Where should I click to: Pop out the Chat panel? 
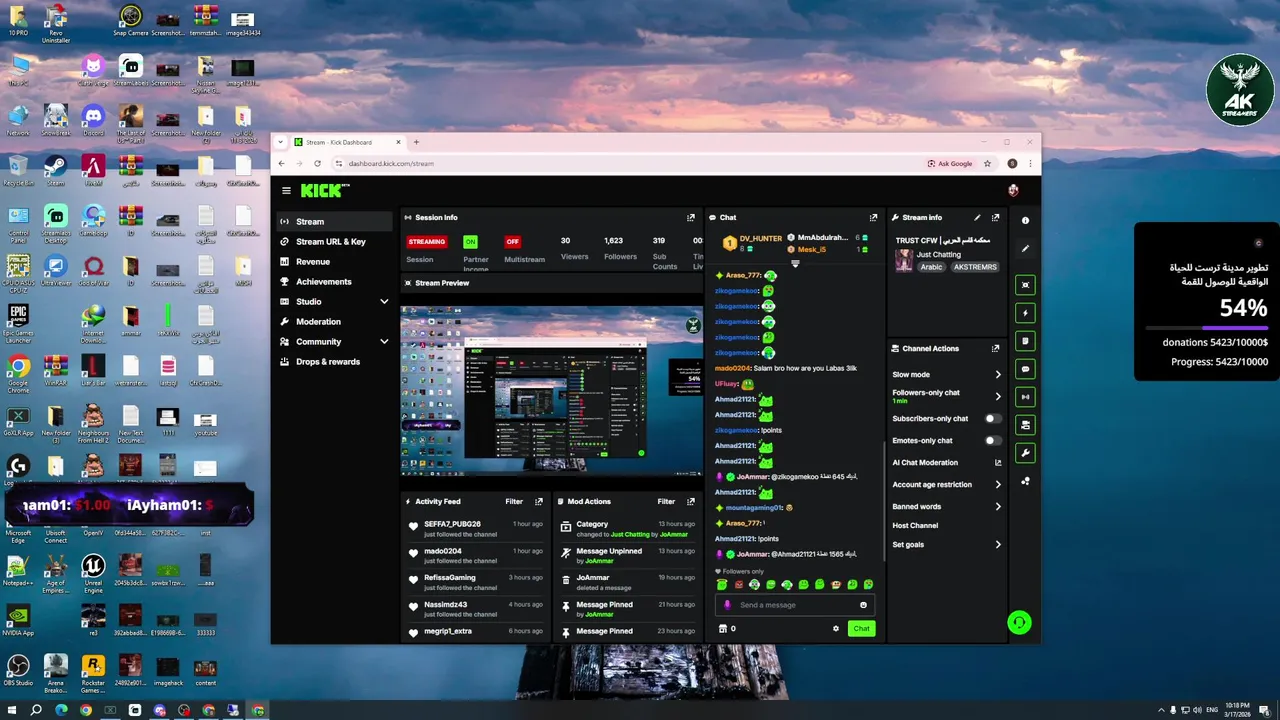tap(873, 217)
